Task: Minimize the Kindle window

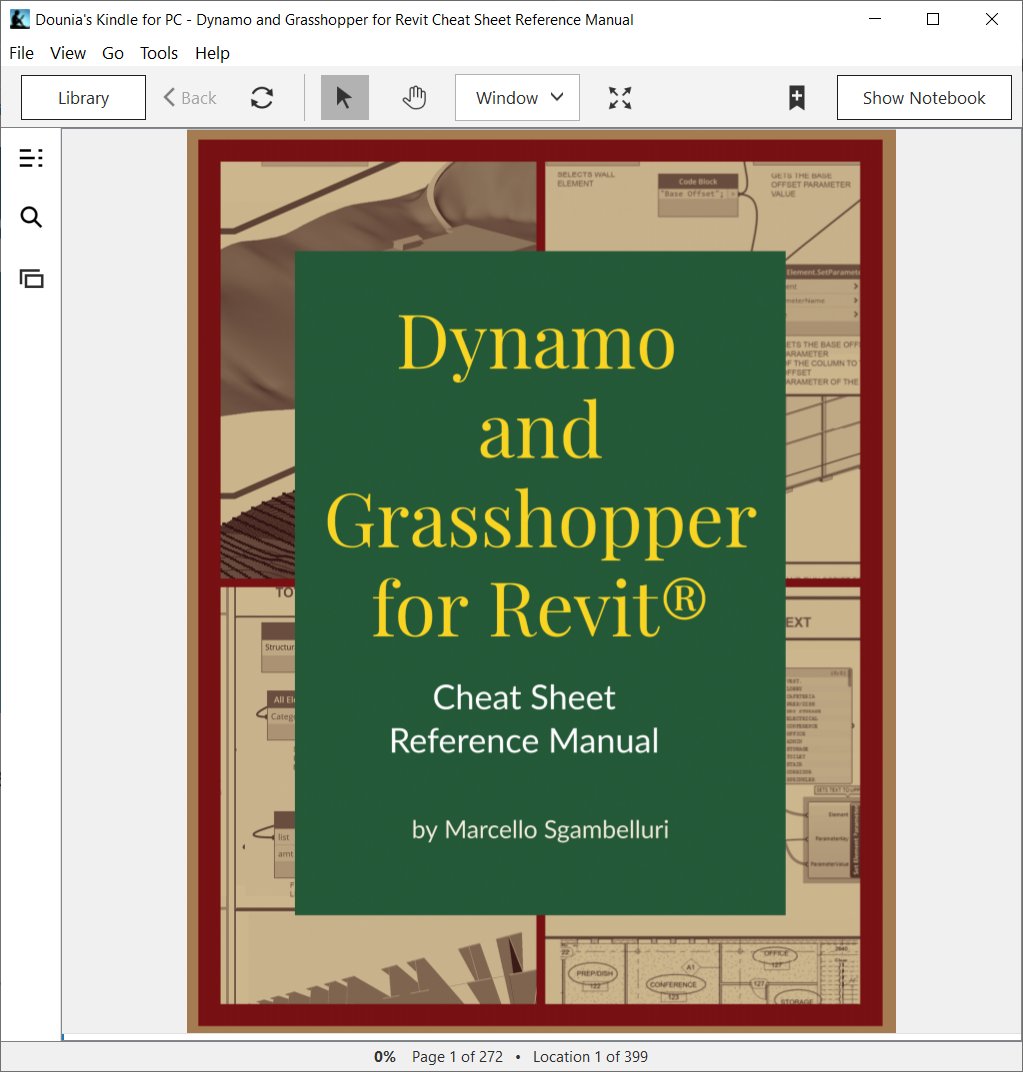Action: coord(875,19)
